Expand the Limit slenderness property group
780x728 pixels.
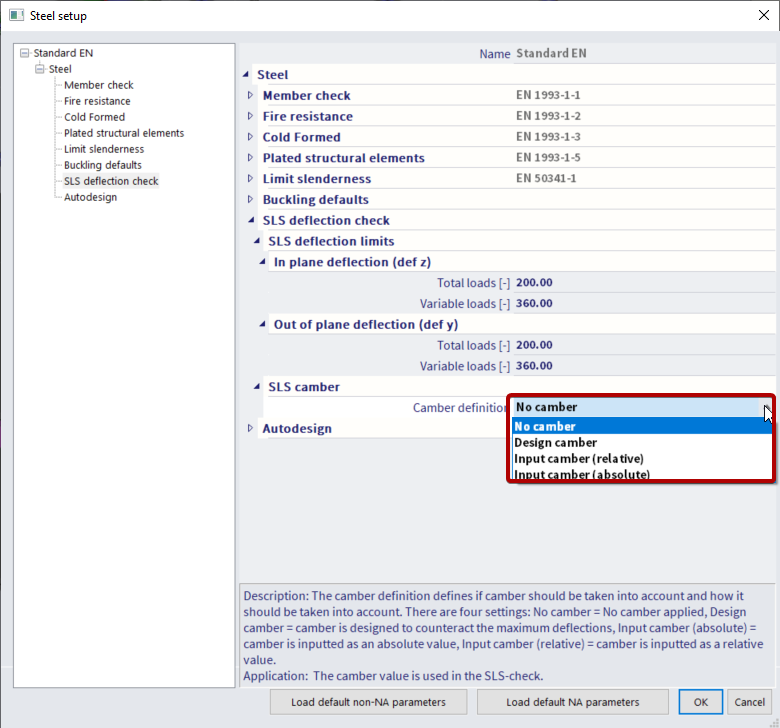click(251, 179)
